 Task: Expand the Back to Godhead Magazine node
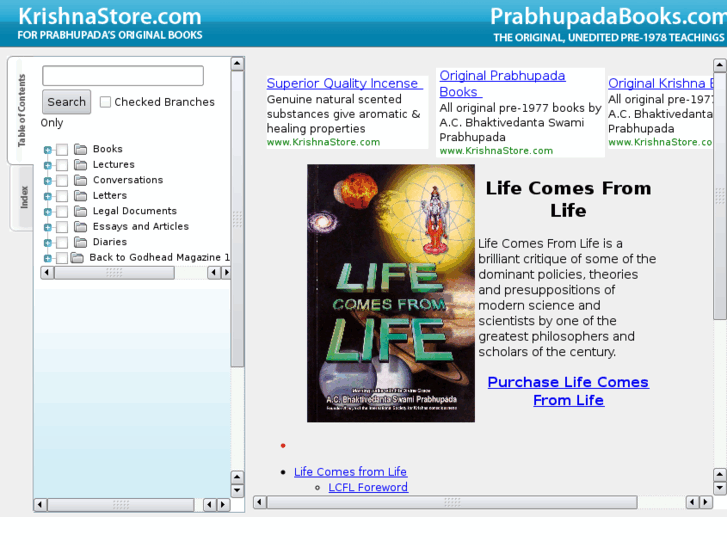47,258
